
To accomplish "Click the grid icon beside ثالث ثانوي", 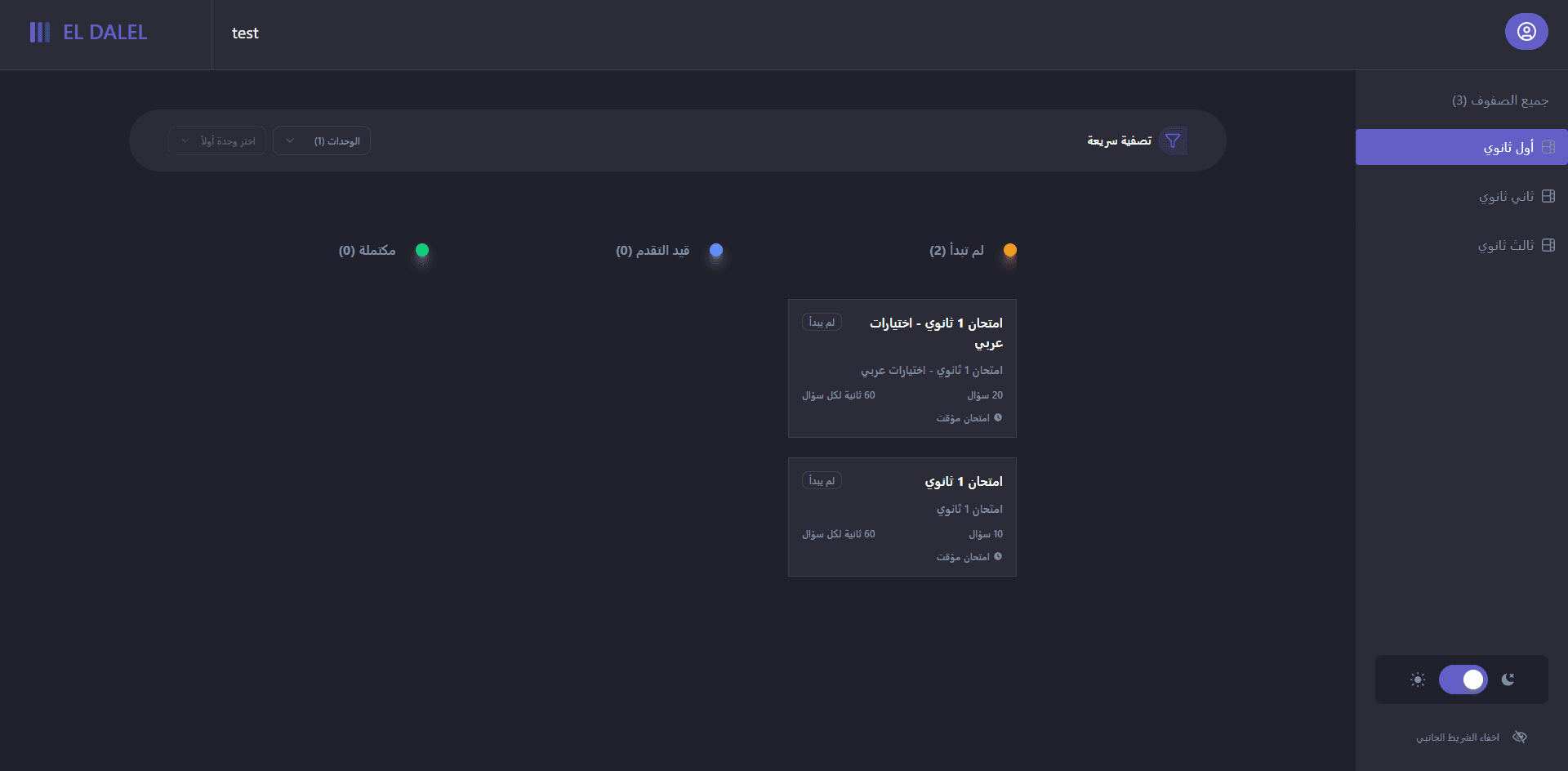I will click(x=1548, y=245).
